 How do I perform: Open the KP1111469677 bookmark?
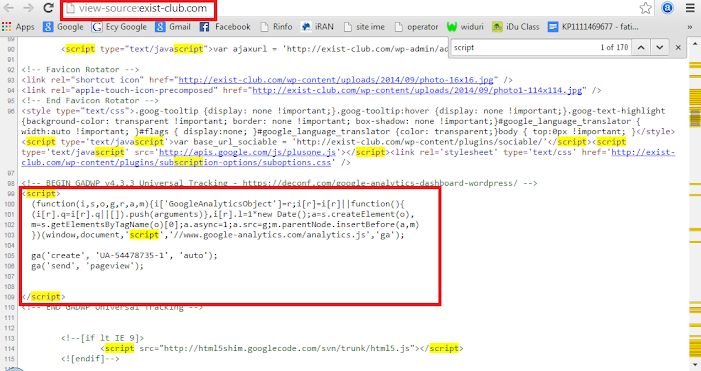pyautogui.click(x=593, y=27)
